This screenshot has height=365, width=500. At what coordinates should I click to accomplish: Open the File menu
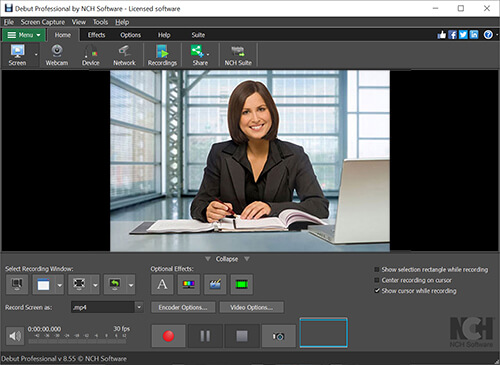click(x=9, y=22)
